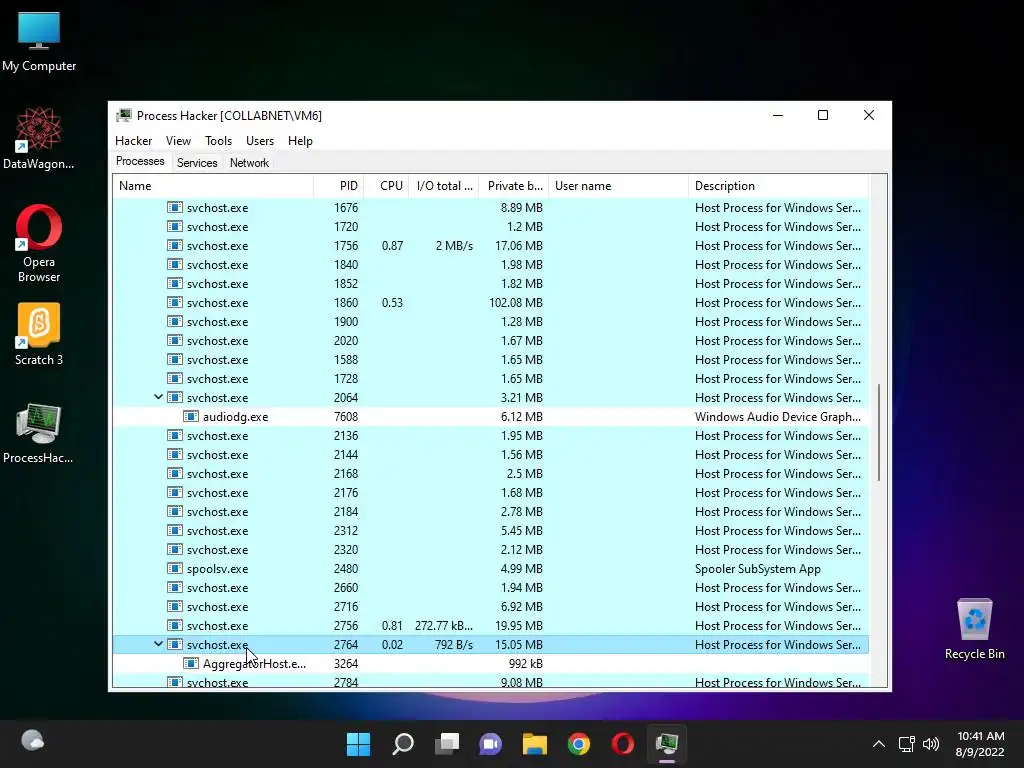The image size is (1024, 768).
Task: Click the 992 kB private bytes value
Action: [526, 664]
